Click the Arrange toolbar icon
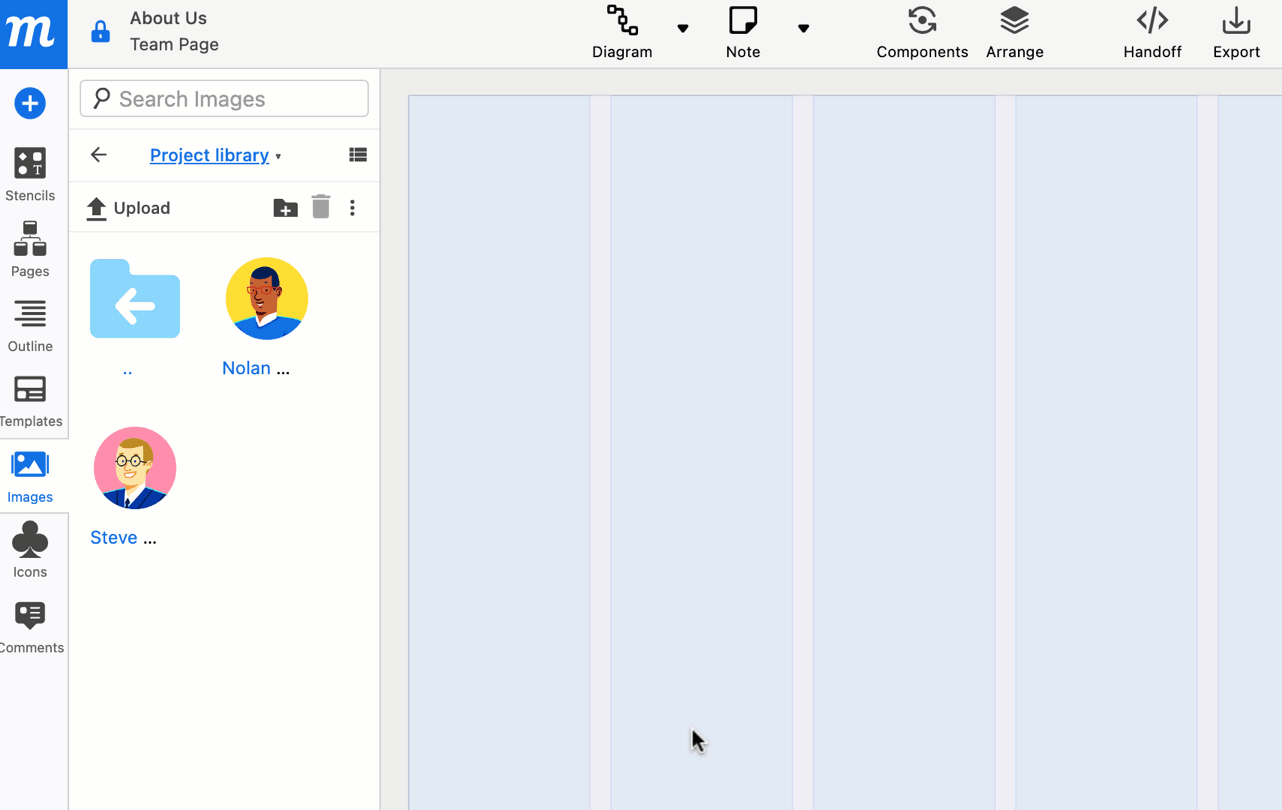 pos(1014,30)
